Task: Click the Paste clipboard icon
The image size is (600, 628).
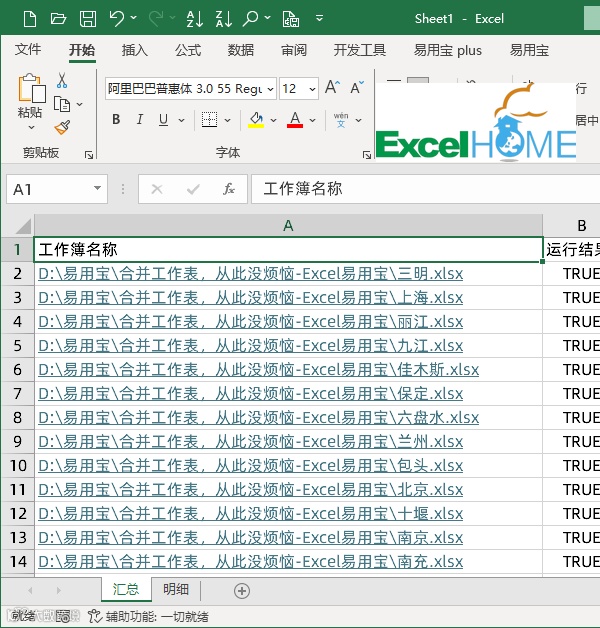Action: click(x=31, y=88)
